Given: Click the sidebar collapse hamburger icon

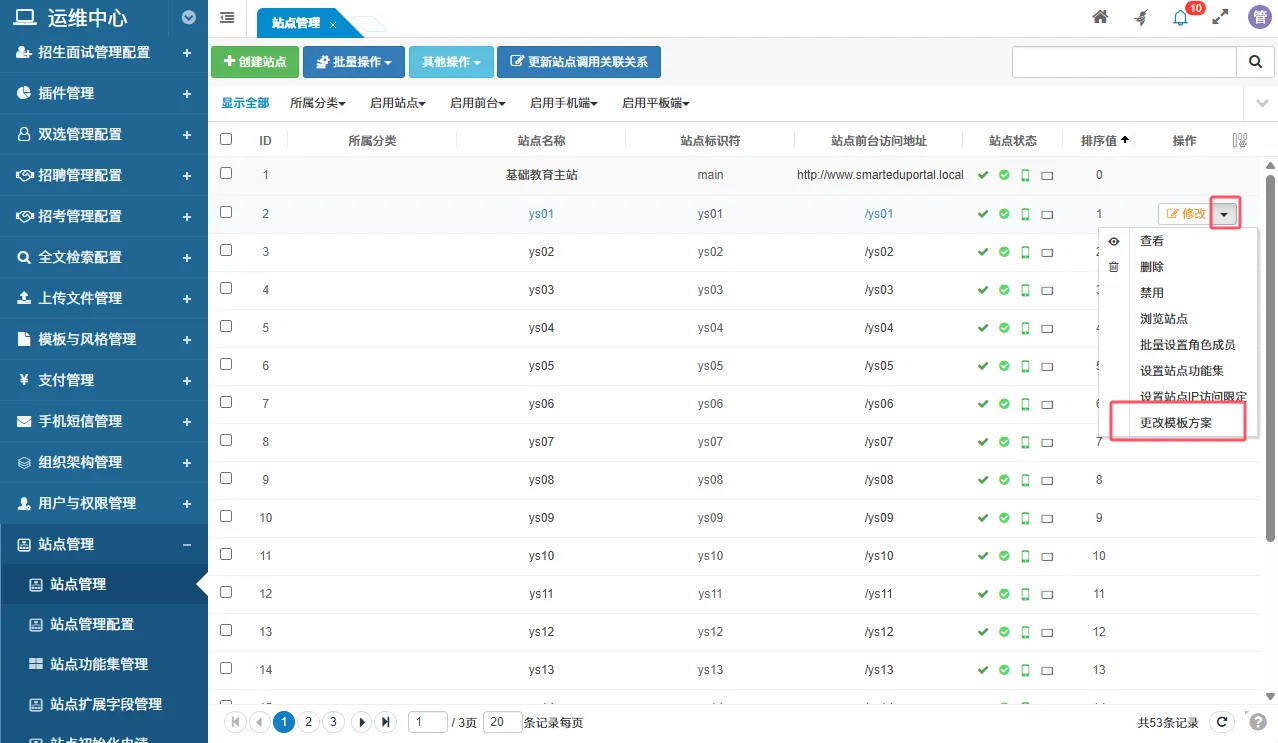Looking at the screenshot, I should point(226,17).
